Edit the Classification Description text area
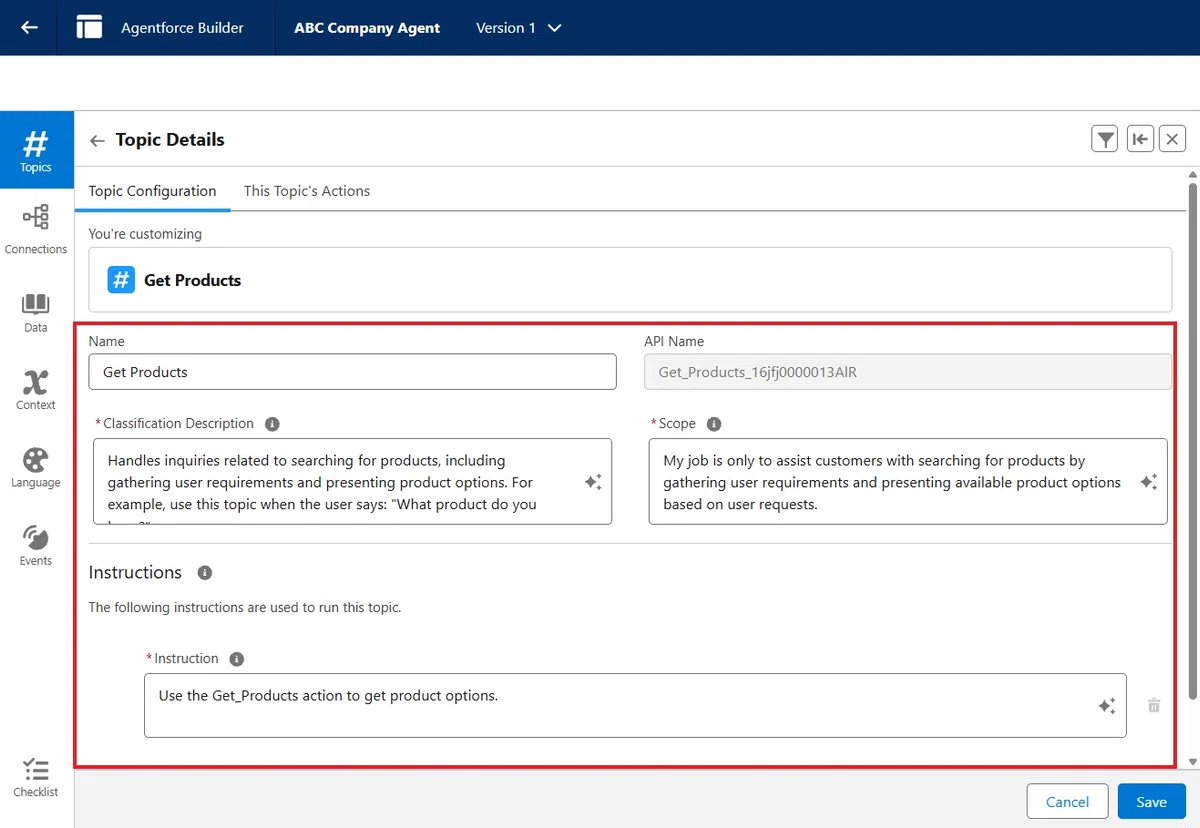Viewport: 1200px width, 828px height. click(353, 482)
